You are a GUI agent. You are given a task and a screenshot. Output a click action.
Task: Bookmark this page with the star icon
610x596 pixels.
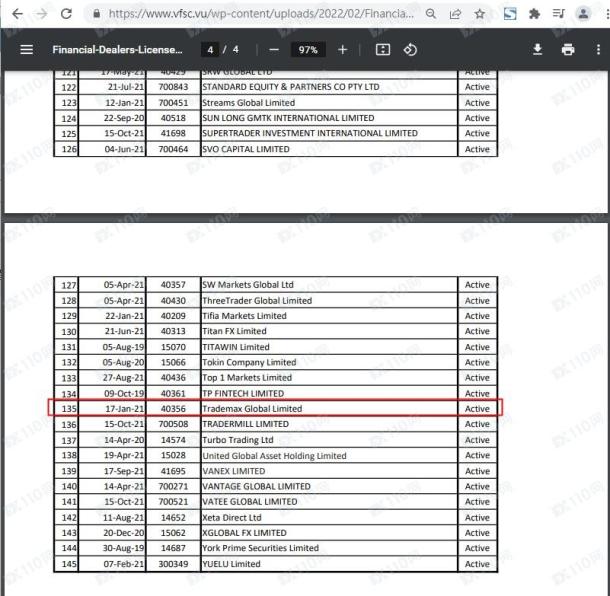click(x=480, y=14)
